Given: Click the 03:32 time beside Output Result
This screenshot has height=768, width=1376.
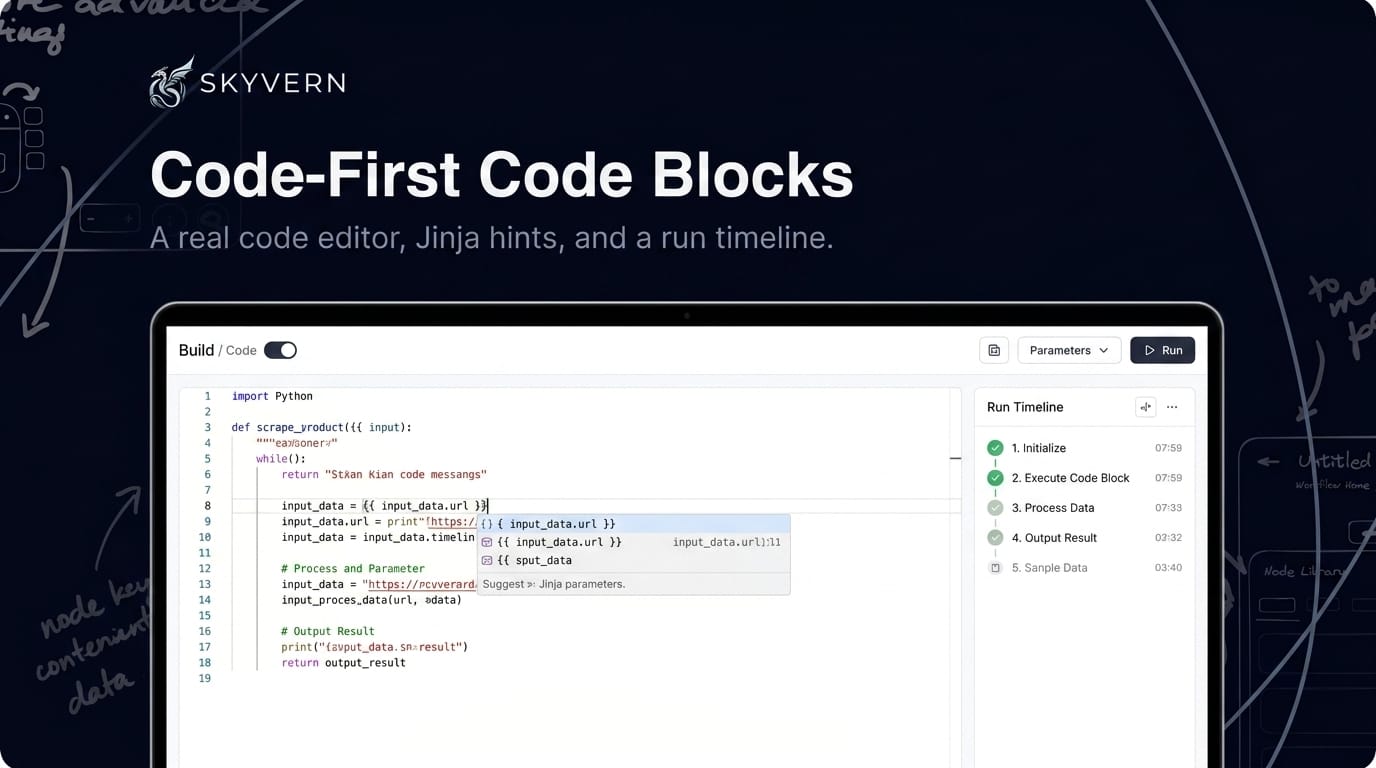Looking at the screenshot, I should (1168, 538).
